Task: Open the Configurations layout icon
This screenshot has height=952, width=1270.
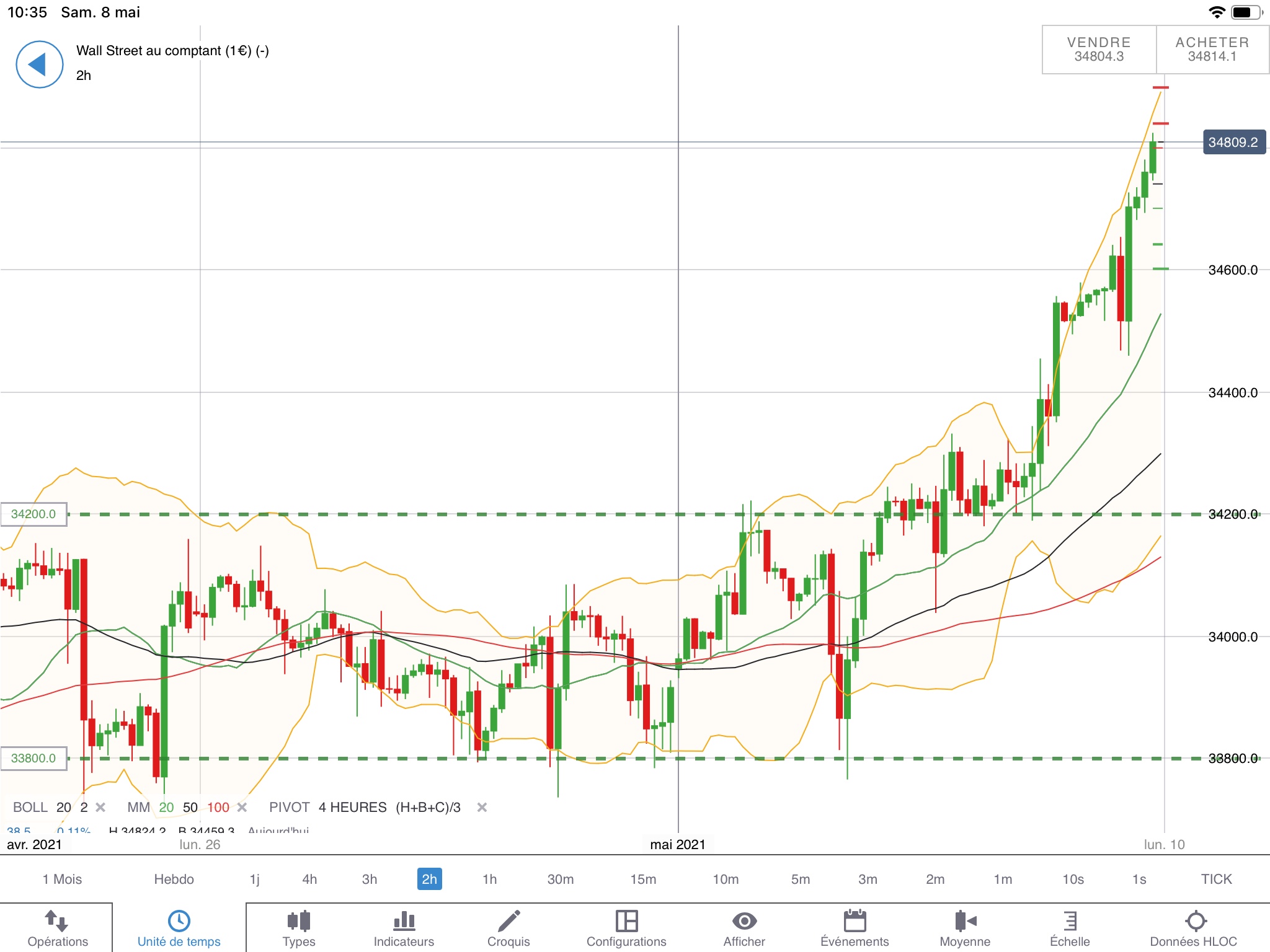Action: pyautogui.click(x=626, y=922)
